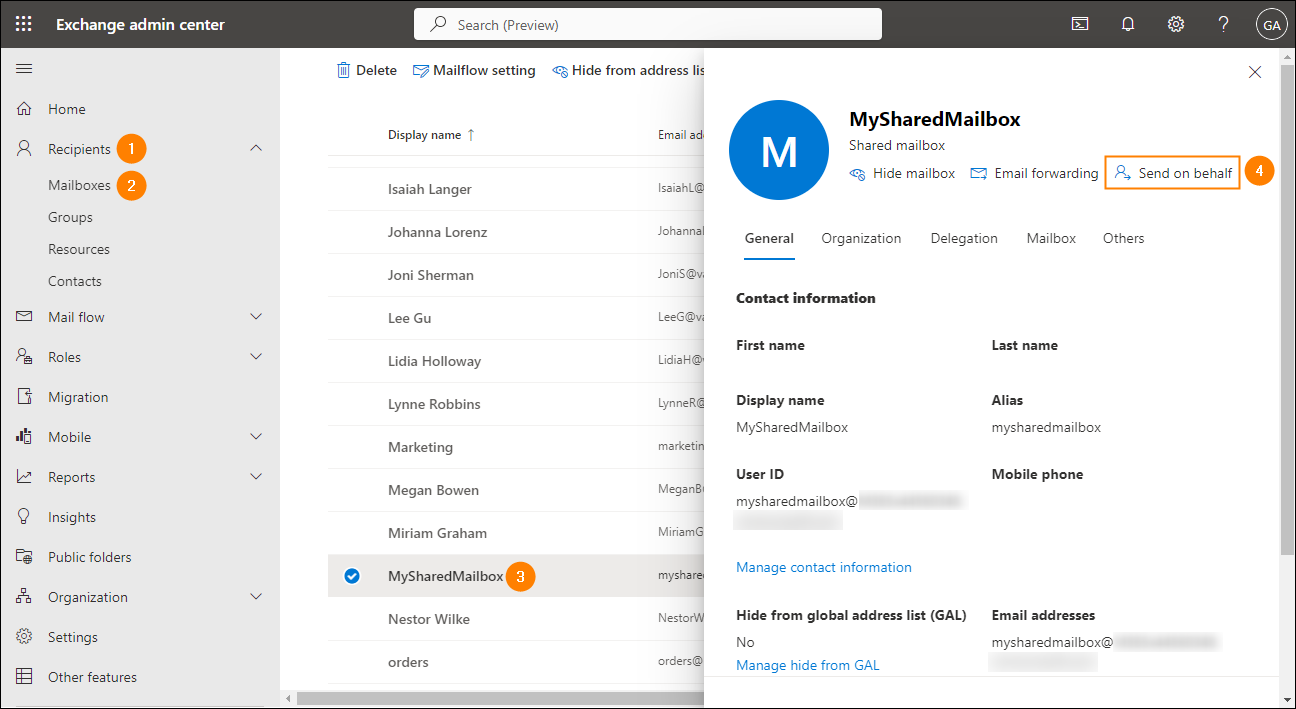This screenshot has height=709, width=1296.
Task: Switch to the Others tab
Action: [x=1124, y=239]
